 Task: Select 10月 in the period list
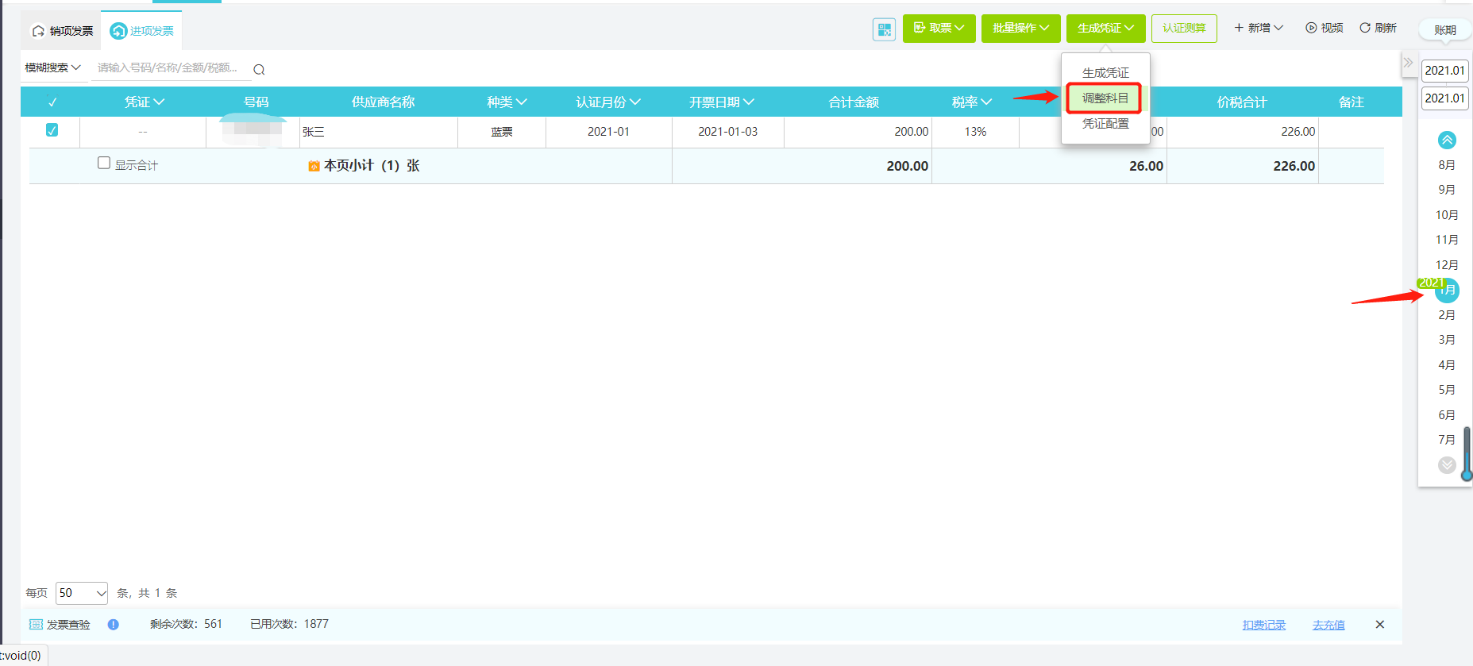click(1447, 215)
